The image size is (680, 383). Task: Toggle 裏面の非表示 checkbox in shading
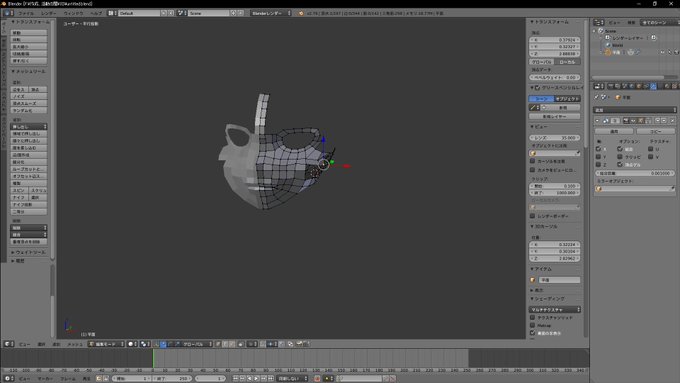coord(533,333)
